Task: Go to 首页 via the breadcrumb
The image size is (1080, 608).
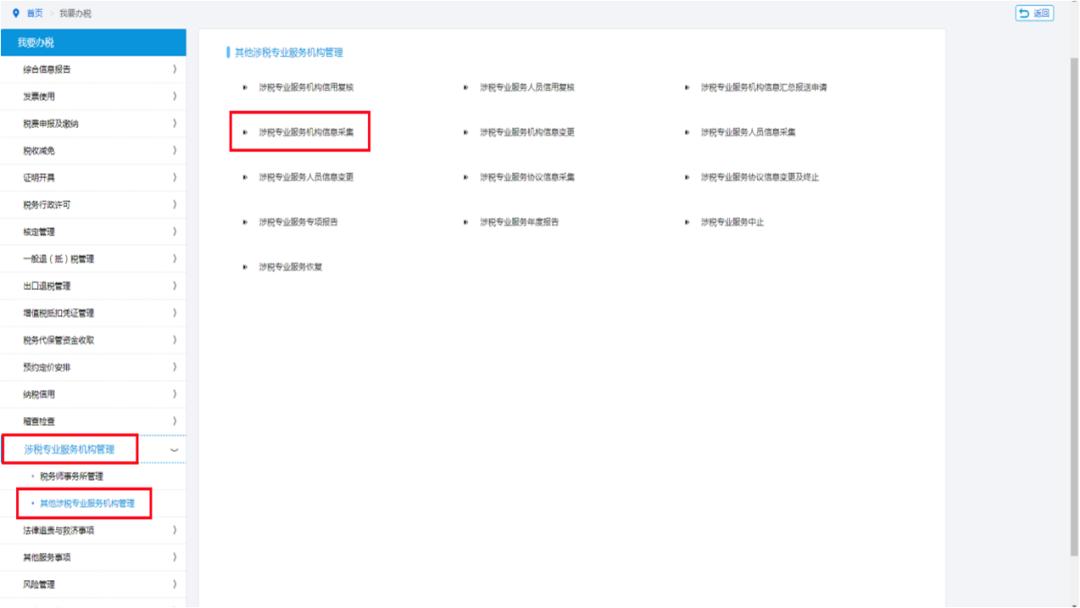Action: [x=35, y=13]
